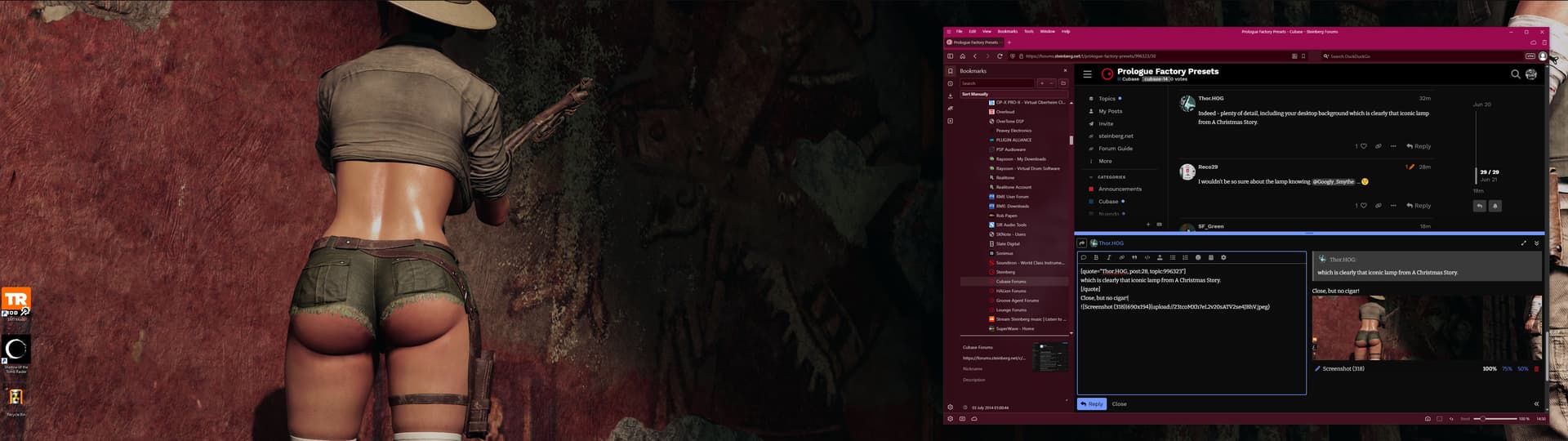Reload the page in the browser toolbar

1000,56
